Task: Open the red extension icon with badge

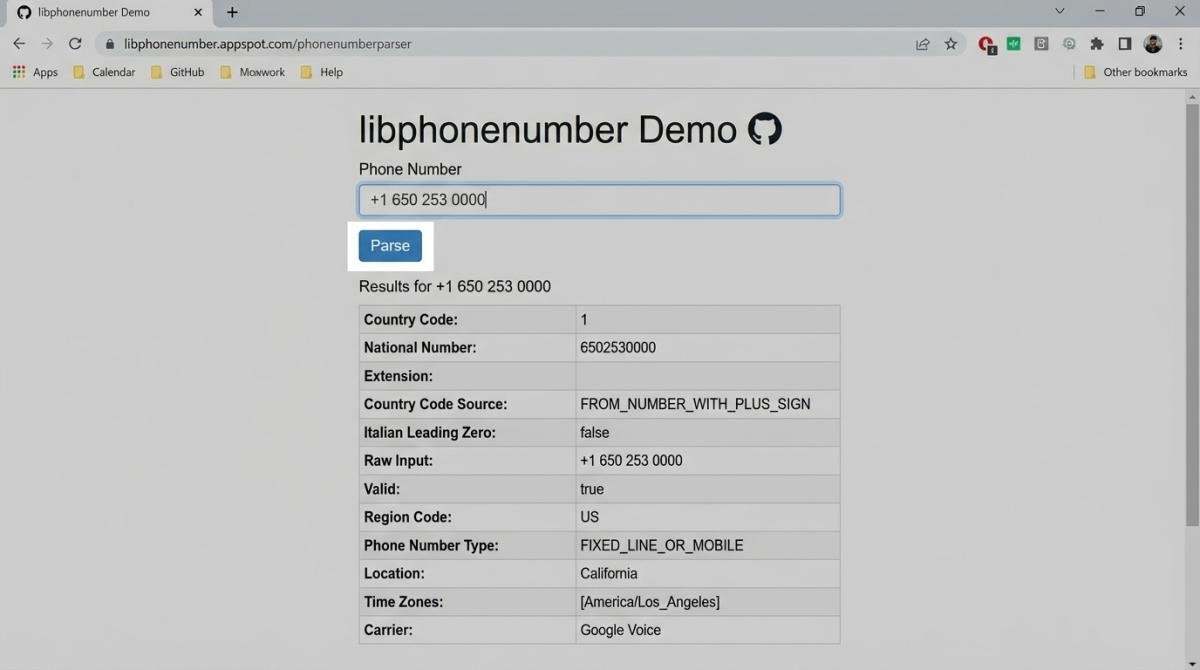Action: coord(986,44)
